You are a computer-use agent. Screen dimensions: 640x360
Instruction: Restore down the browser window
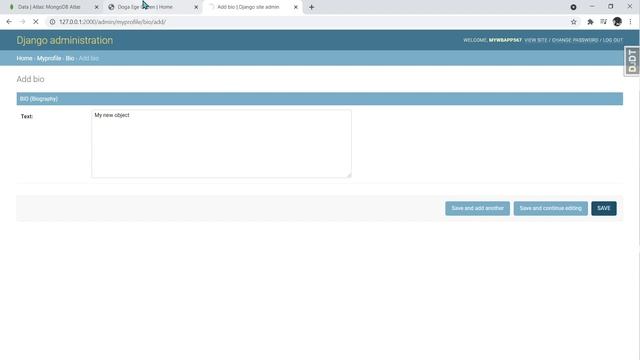[611, 7]
